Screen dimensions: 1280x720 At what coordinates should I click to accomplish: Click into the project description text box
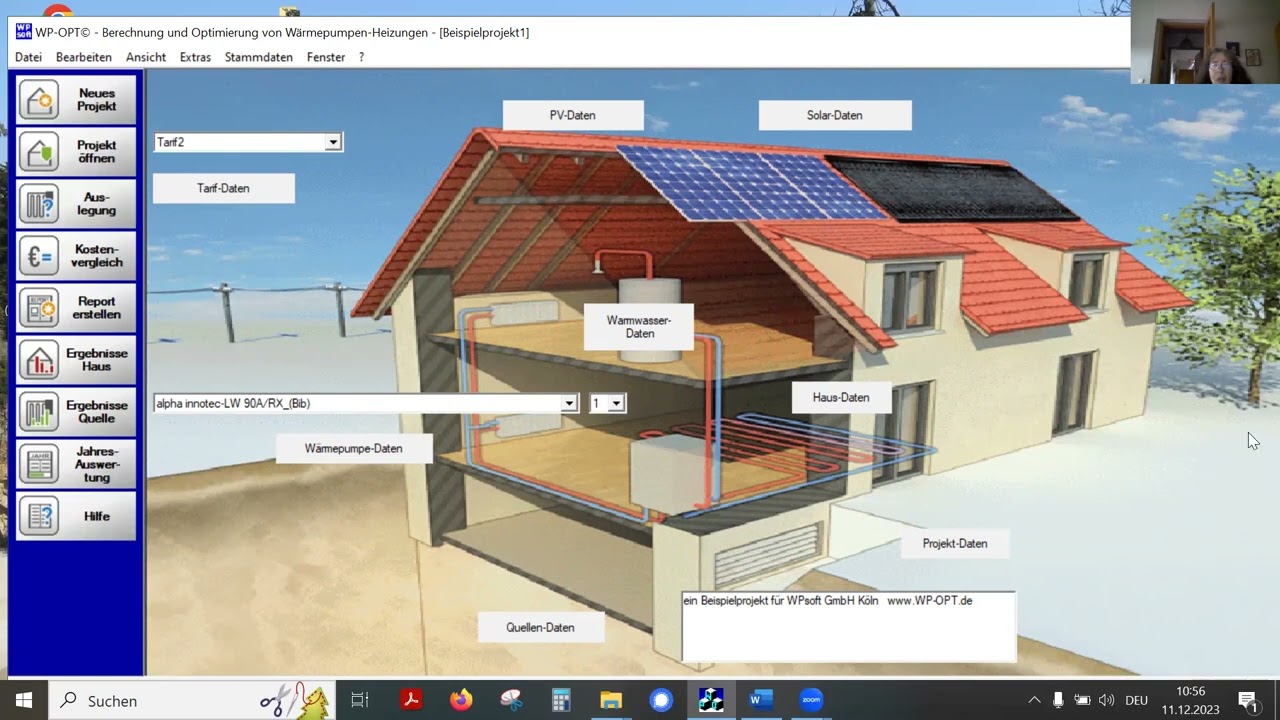click(849, 626)
